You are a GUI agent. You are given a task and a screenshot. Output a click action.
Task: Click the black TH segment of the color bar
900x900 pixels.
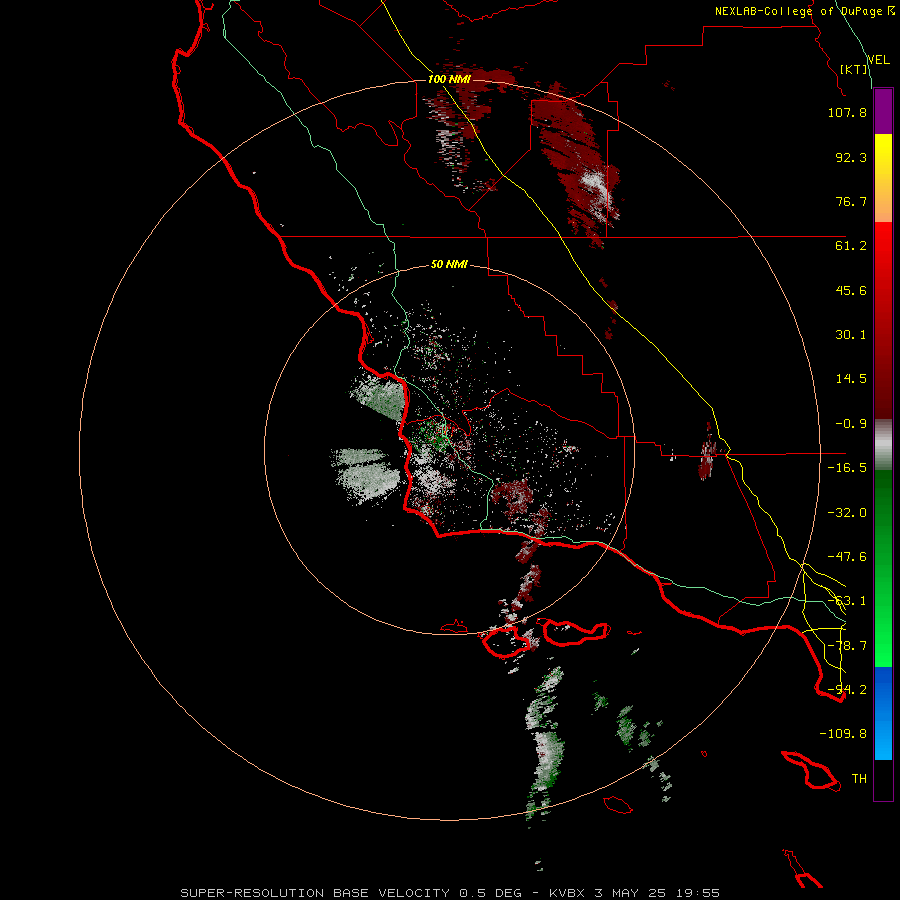click(x=883, y=780)
